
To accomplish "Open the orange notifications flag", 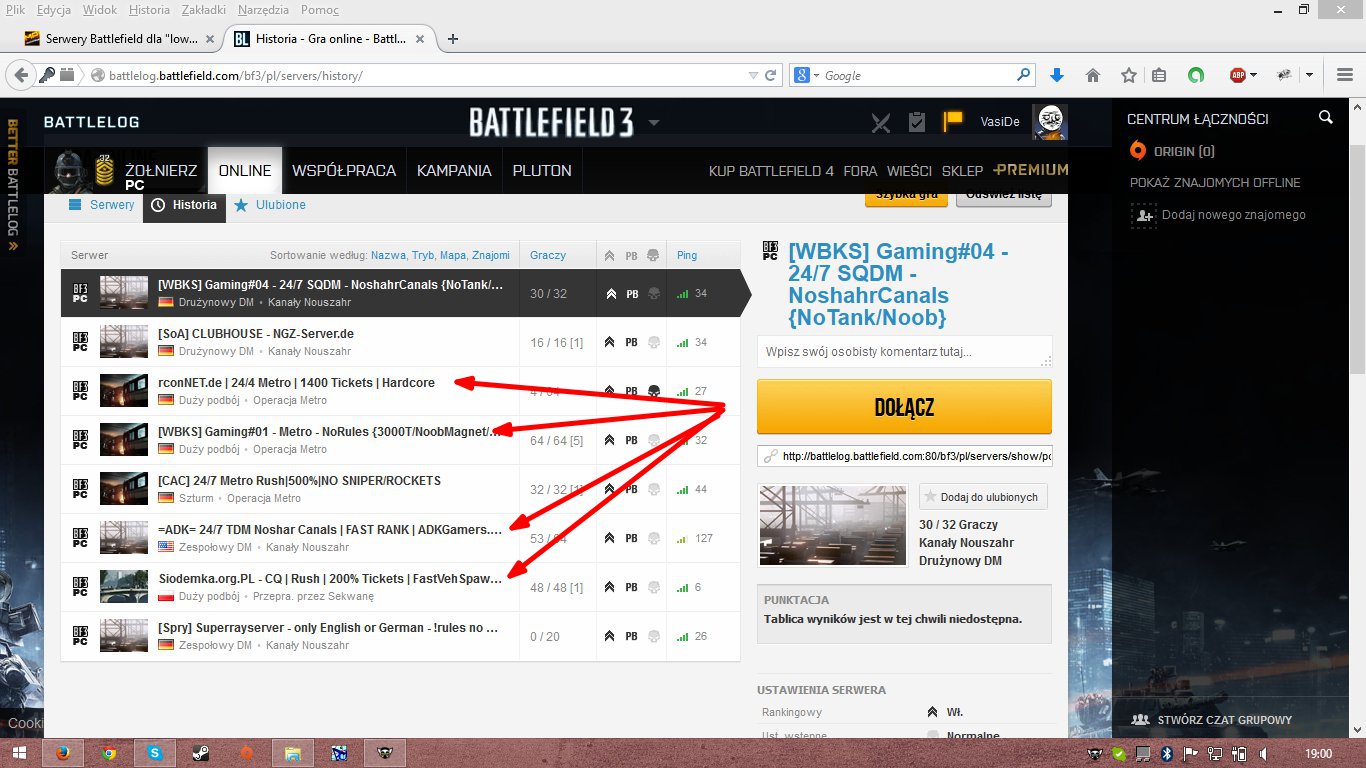I will (x=953, y=121).
